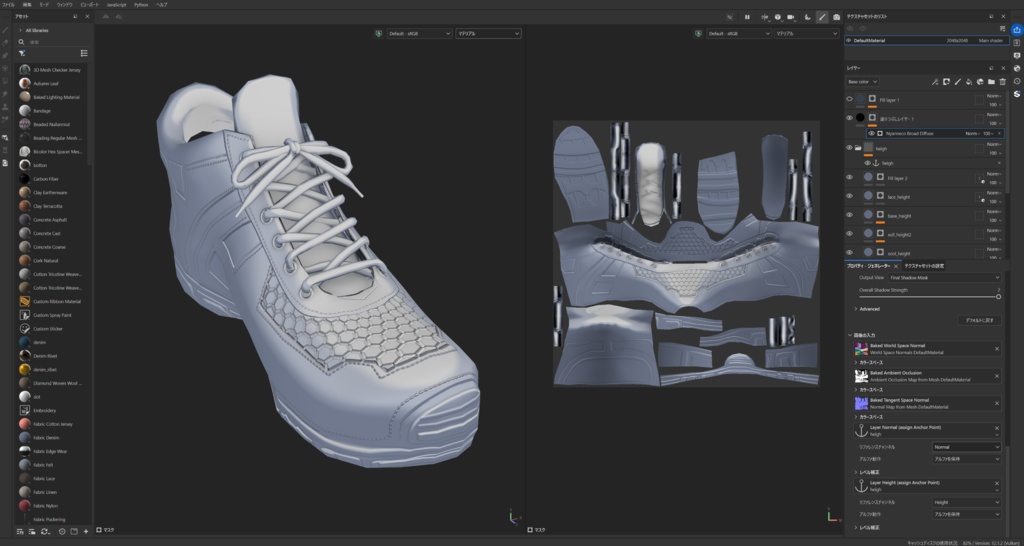Viewport: 1024px width, 546px height.
Task: Select the Paint brush tool in left toolbar
Action: point(6,30)
